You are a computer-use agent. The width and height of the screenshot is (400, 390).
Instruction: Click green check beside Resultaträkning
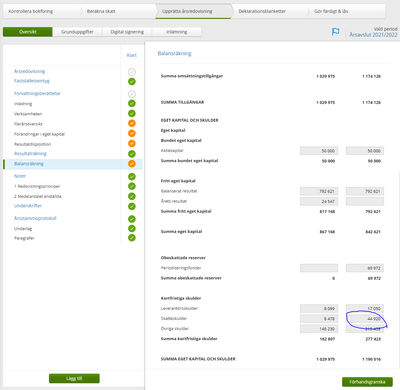[x=132, y=154]
